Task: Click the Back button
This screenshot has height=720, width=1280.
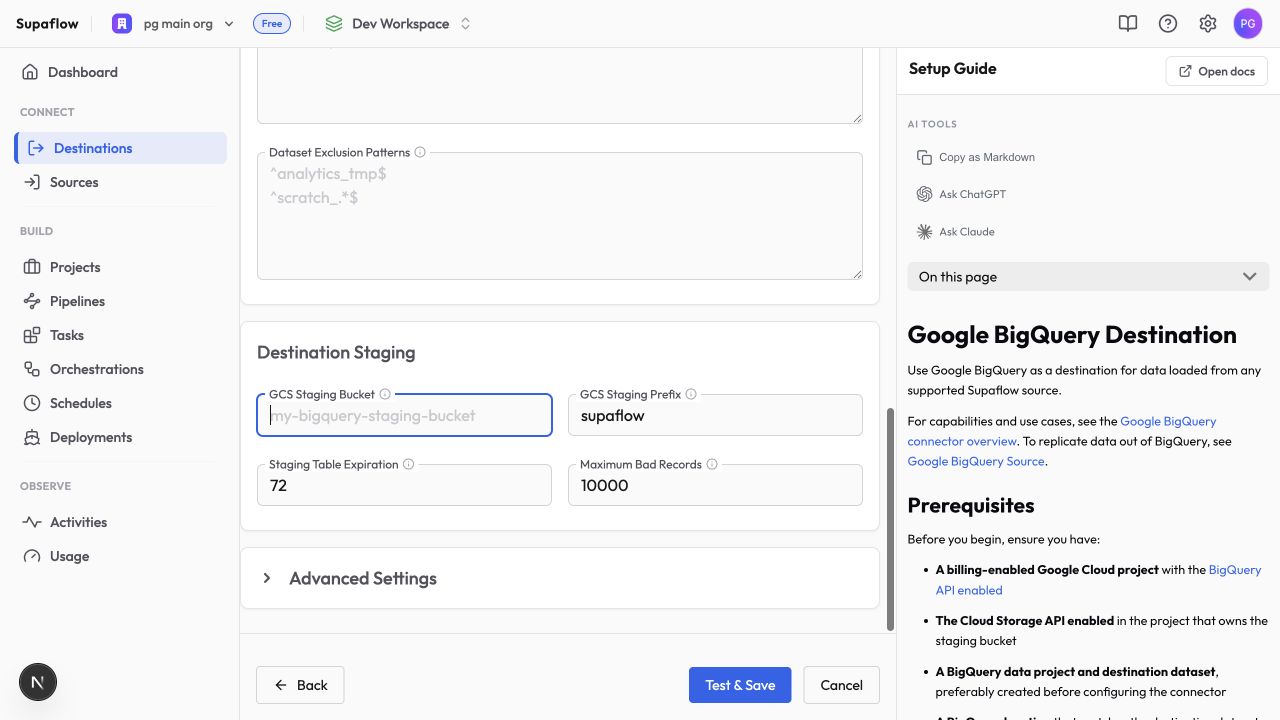Action: pyautogui.click(x=300, y=685)
